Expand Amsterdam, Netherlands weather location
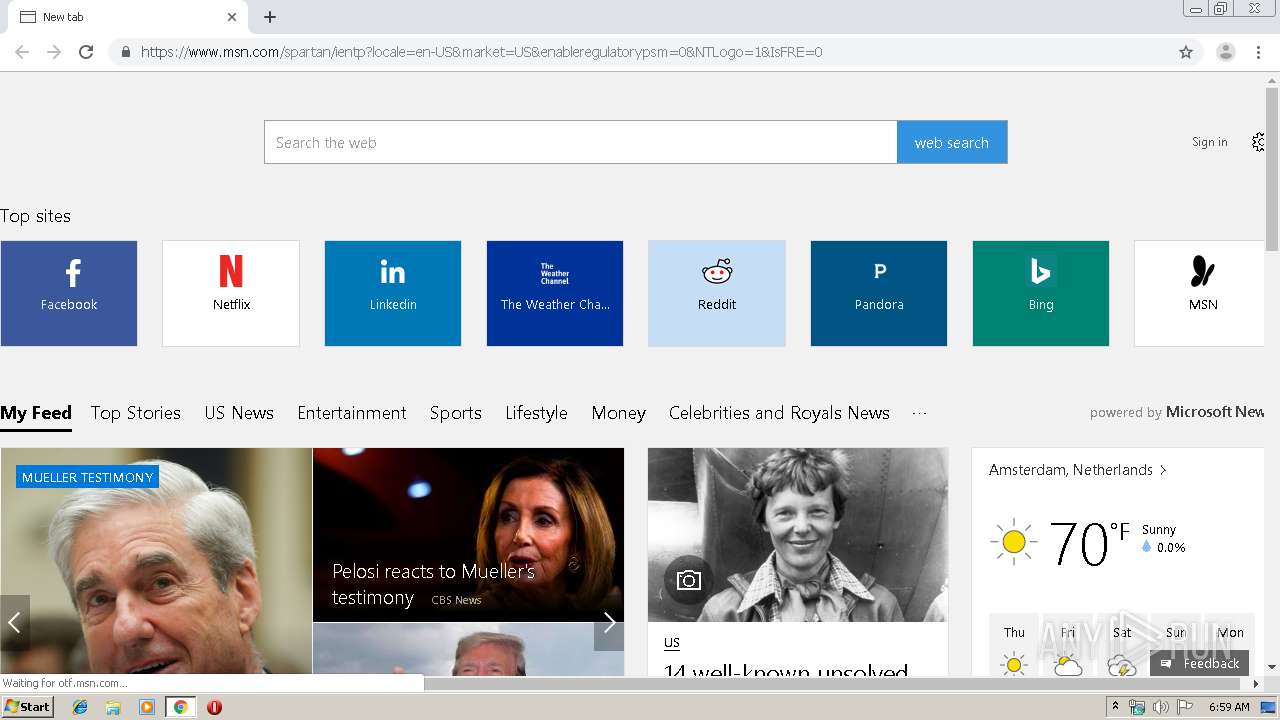The image size is (1280, 720). point(1078,470)
